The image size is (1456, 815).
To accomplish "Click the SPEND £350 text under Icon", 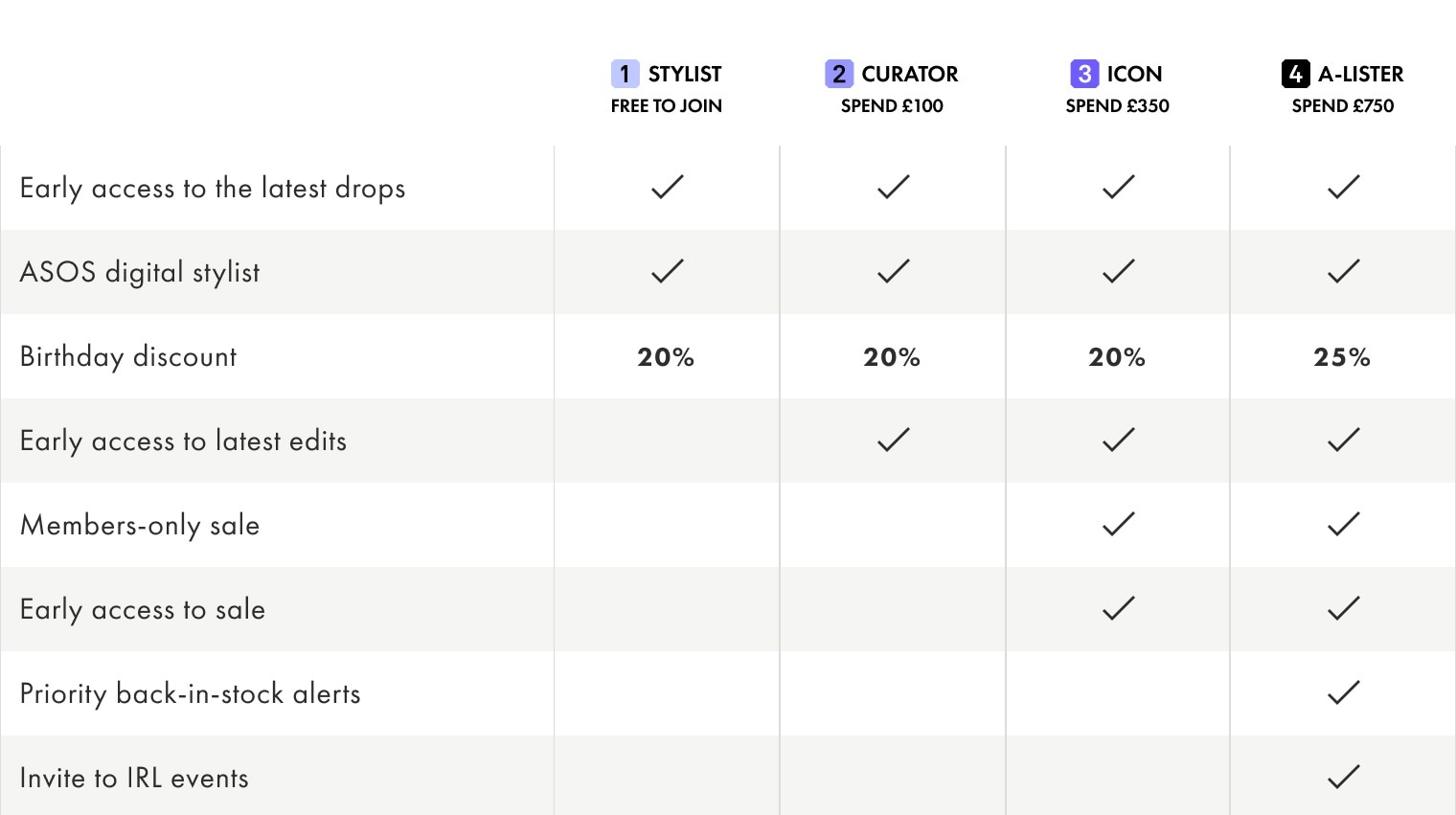I will click(x=1117, y=106).
